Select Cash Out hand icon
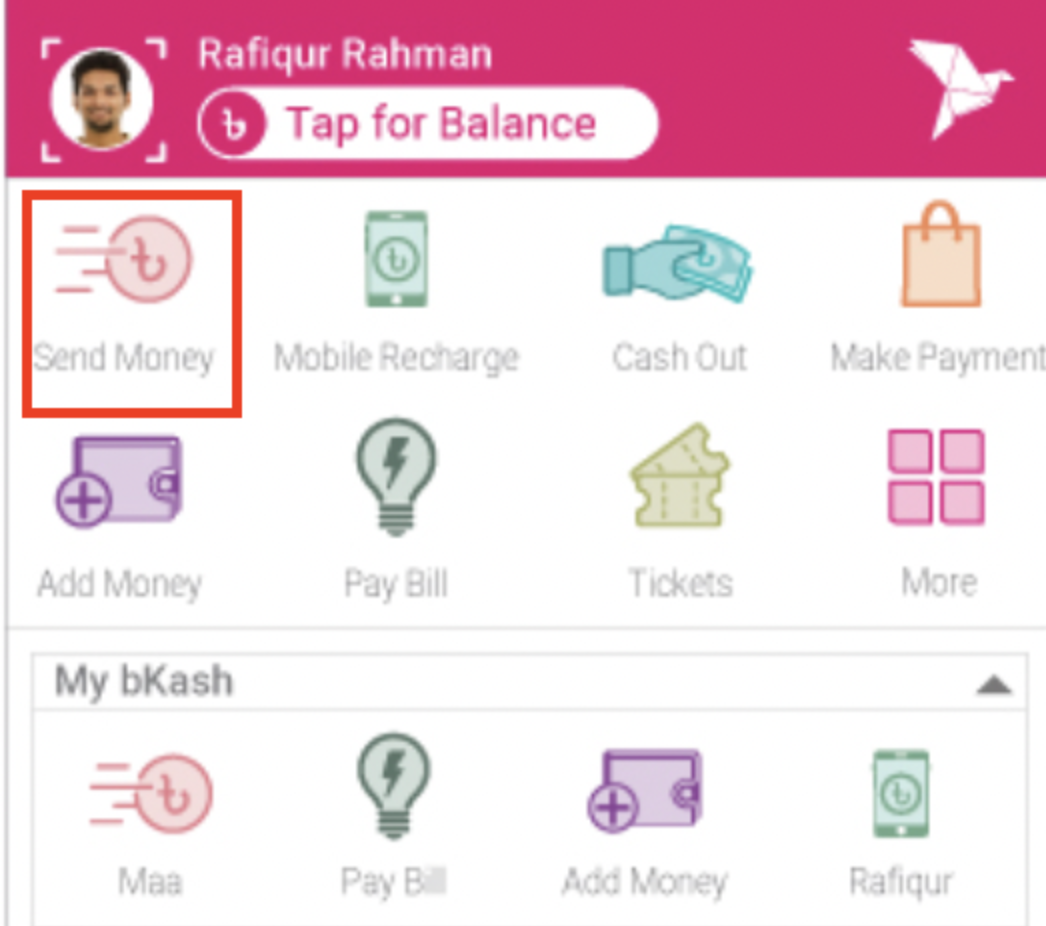 click(678, 264)
